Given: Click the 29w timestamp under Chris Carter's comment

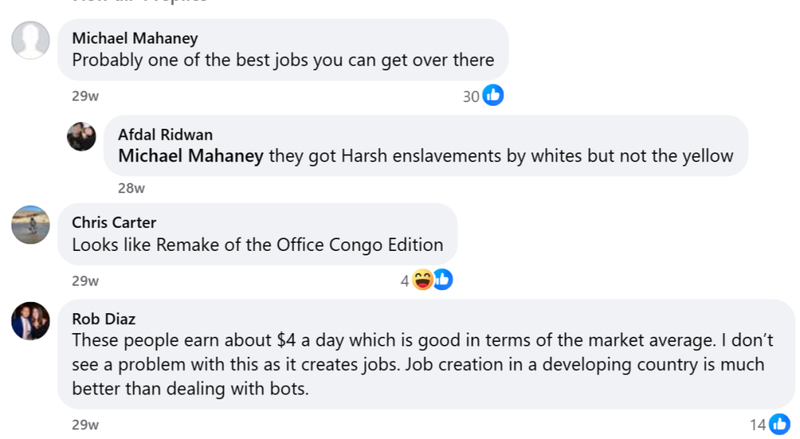Looking at the screenshot, I should (x=85, y=282).
